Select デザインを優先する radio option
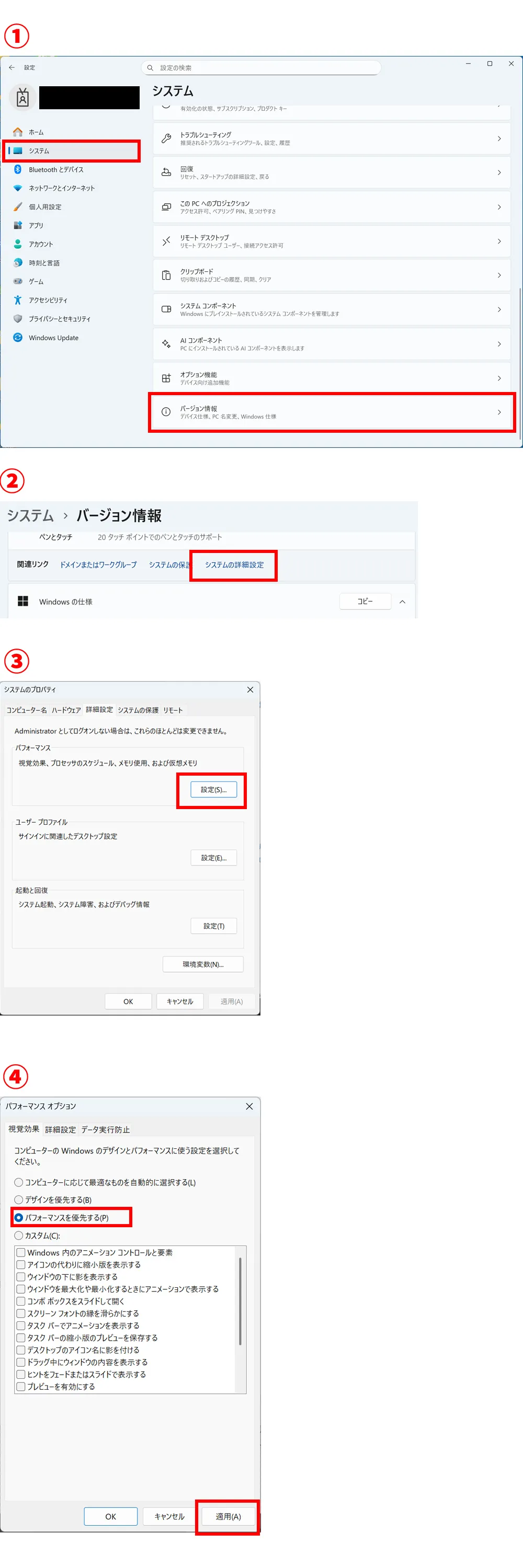The image size is (523, 1568). click(19, 1200)
